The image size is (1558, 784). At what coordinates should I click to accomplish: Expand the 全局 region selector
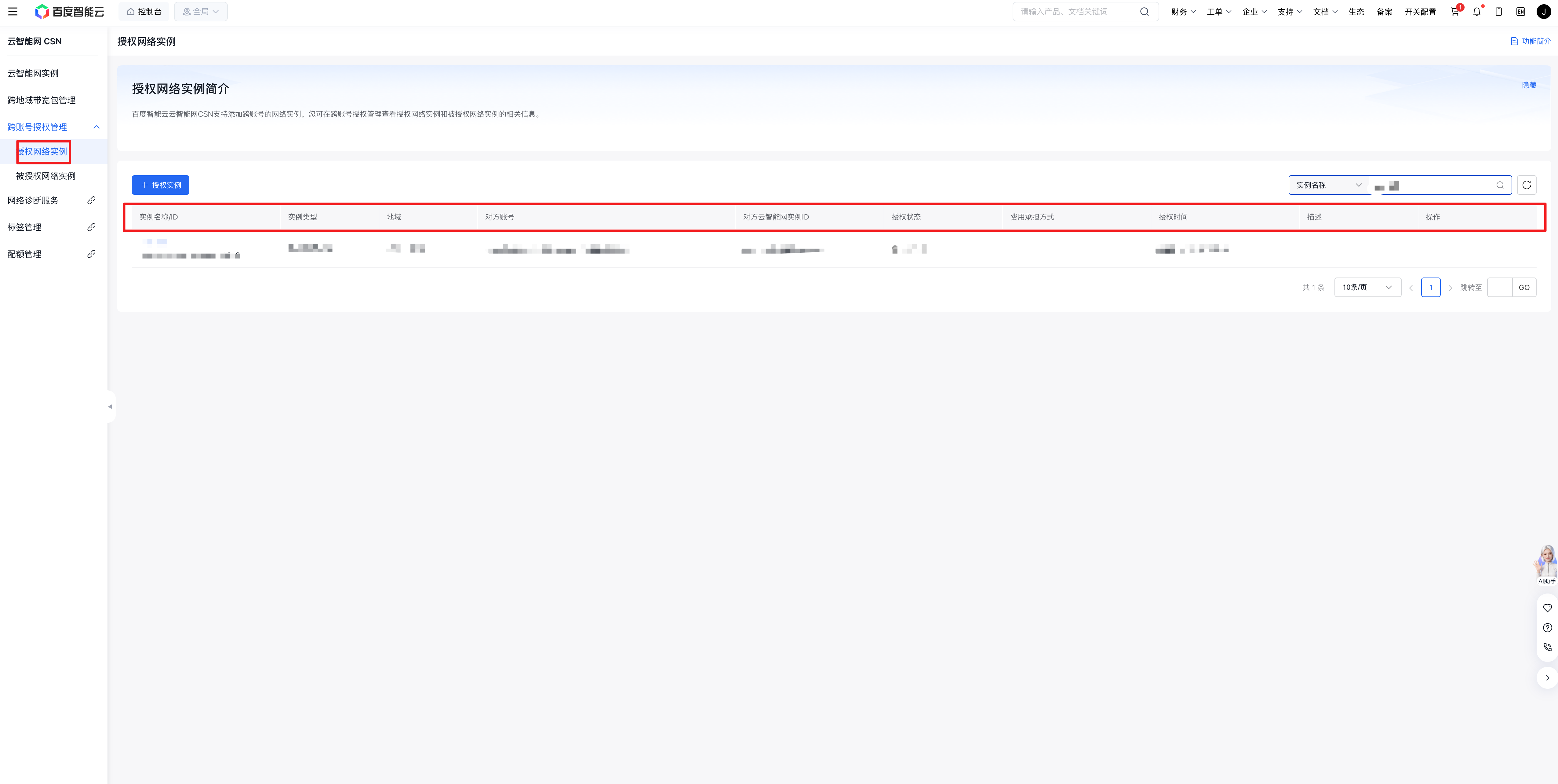[x=201, y=12]
